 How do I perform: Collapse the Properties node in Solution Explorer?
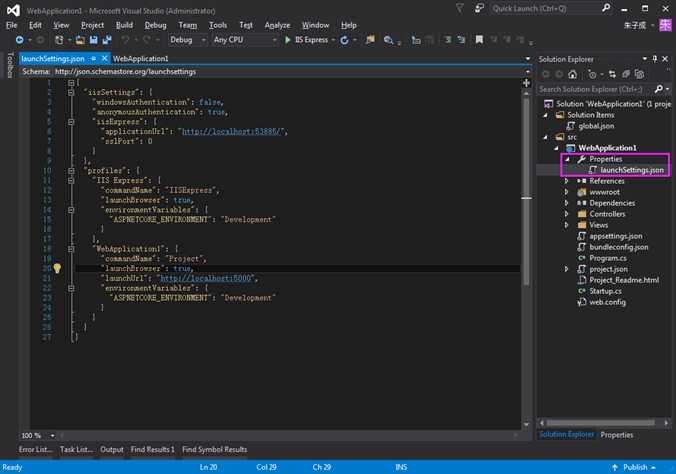[x=567, y=159]
